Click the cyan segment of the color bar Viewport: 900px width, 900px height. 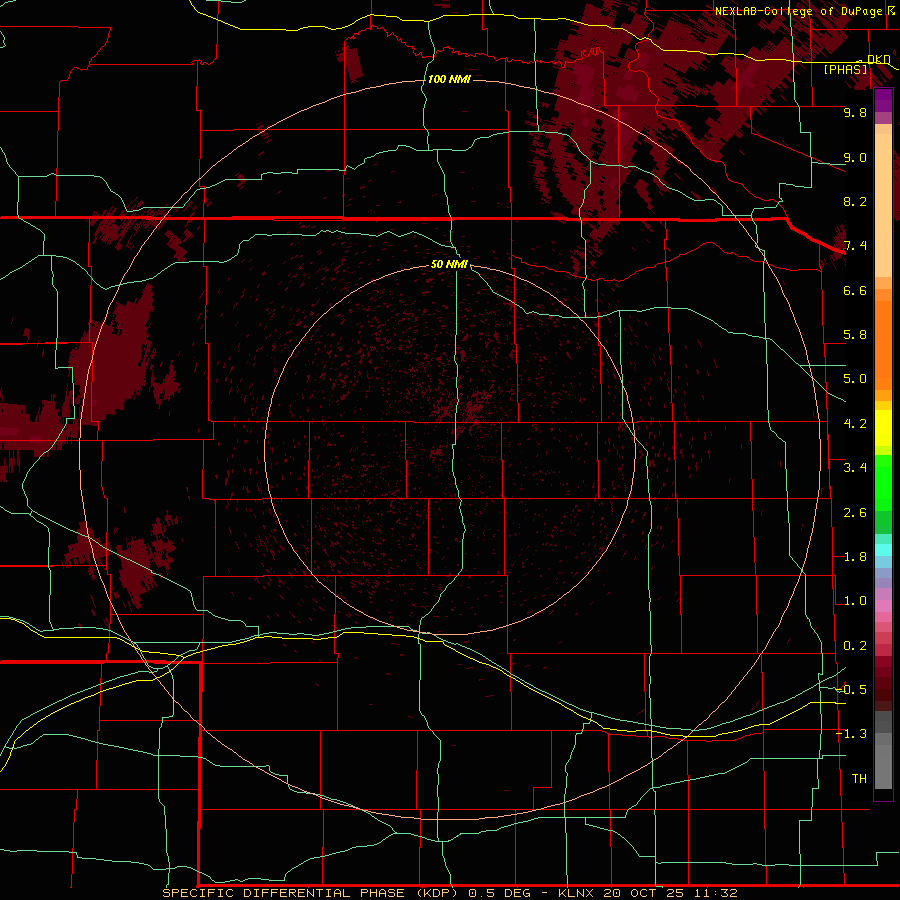[883, 550]
